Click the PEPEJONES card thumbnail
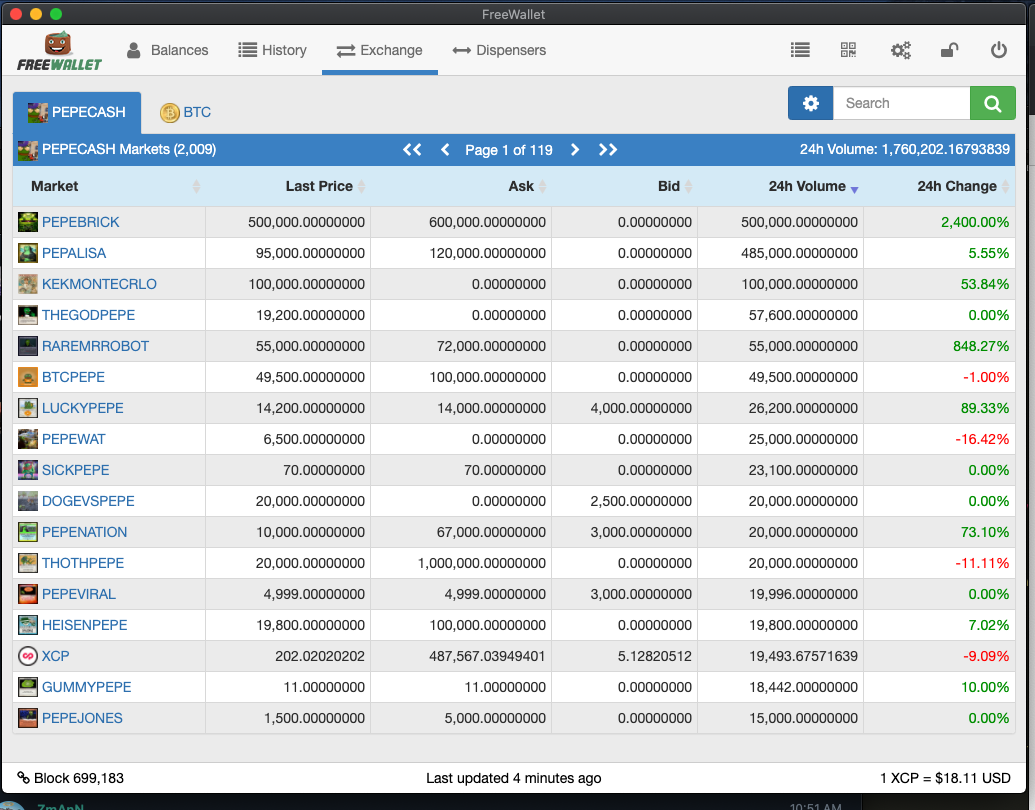 28,718
